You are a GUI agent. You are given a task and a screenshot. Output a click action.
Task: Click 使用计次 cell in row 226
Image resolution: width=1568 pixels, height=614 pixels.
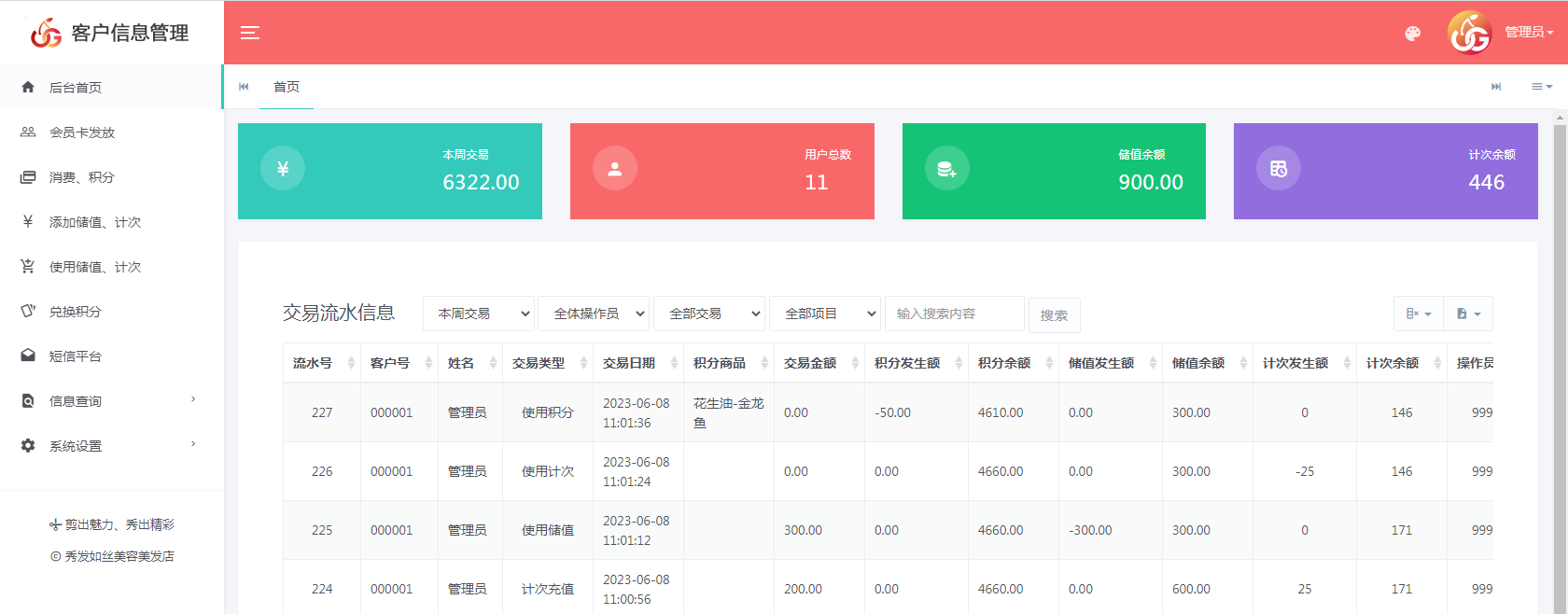[x=548, y=471]
